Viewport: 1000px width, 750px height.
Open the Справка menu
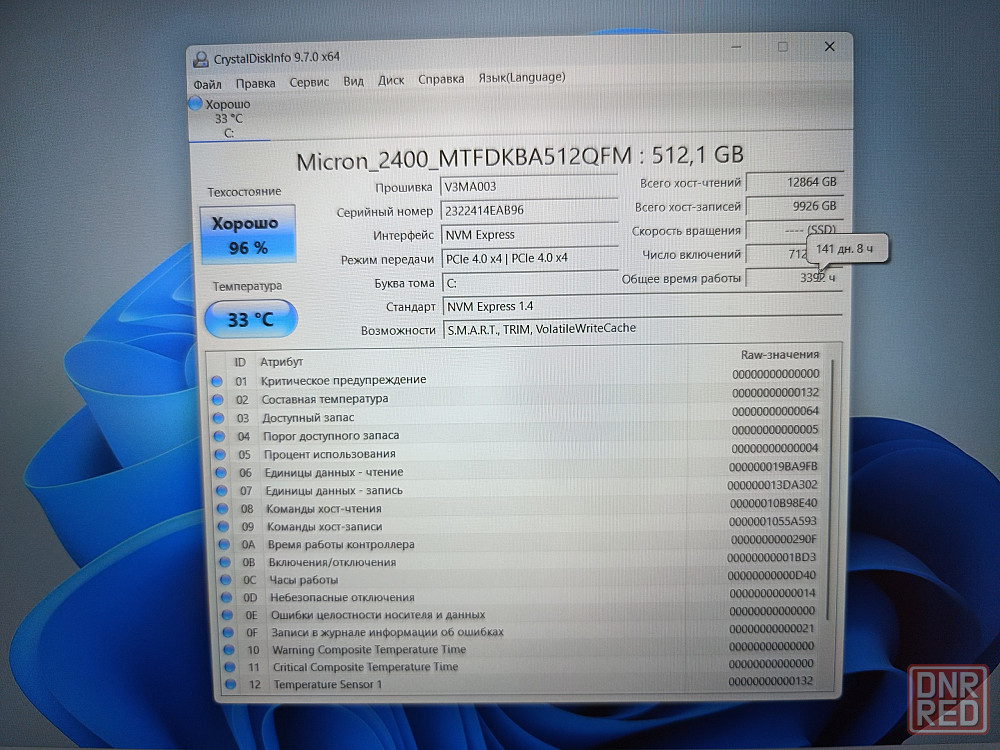(x=441, y=79)
